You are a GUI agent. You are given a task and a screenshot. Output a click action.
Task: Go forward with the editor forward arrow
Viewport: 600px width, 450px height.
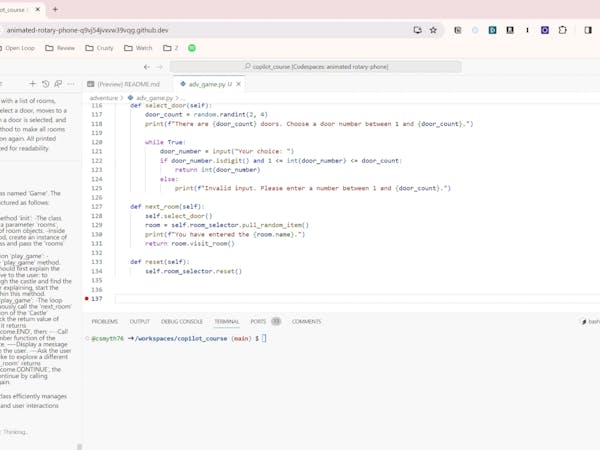pos(160,67)
